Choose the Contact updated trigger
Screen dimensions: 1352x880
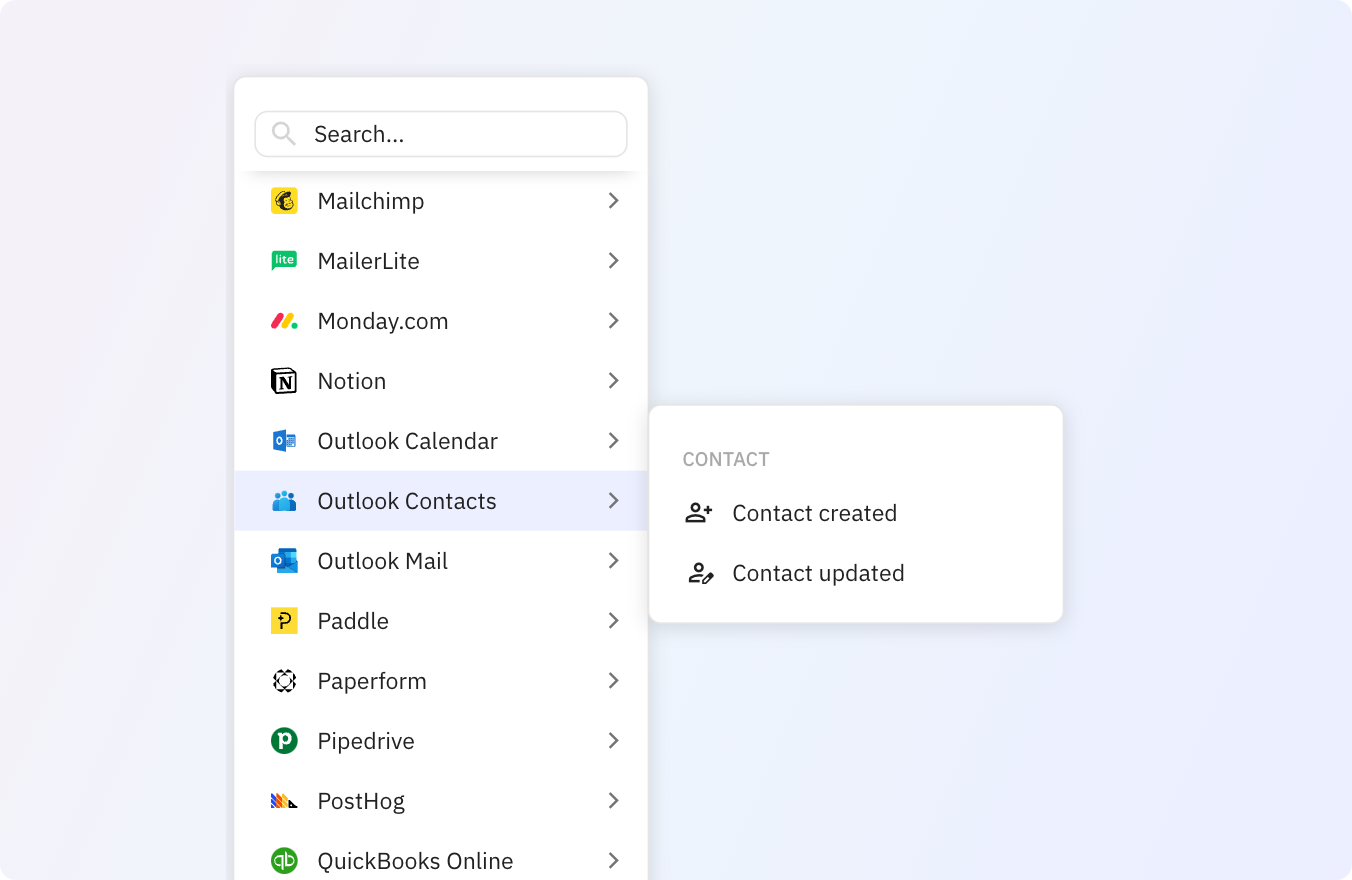tap(855, 573)
